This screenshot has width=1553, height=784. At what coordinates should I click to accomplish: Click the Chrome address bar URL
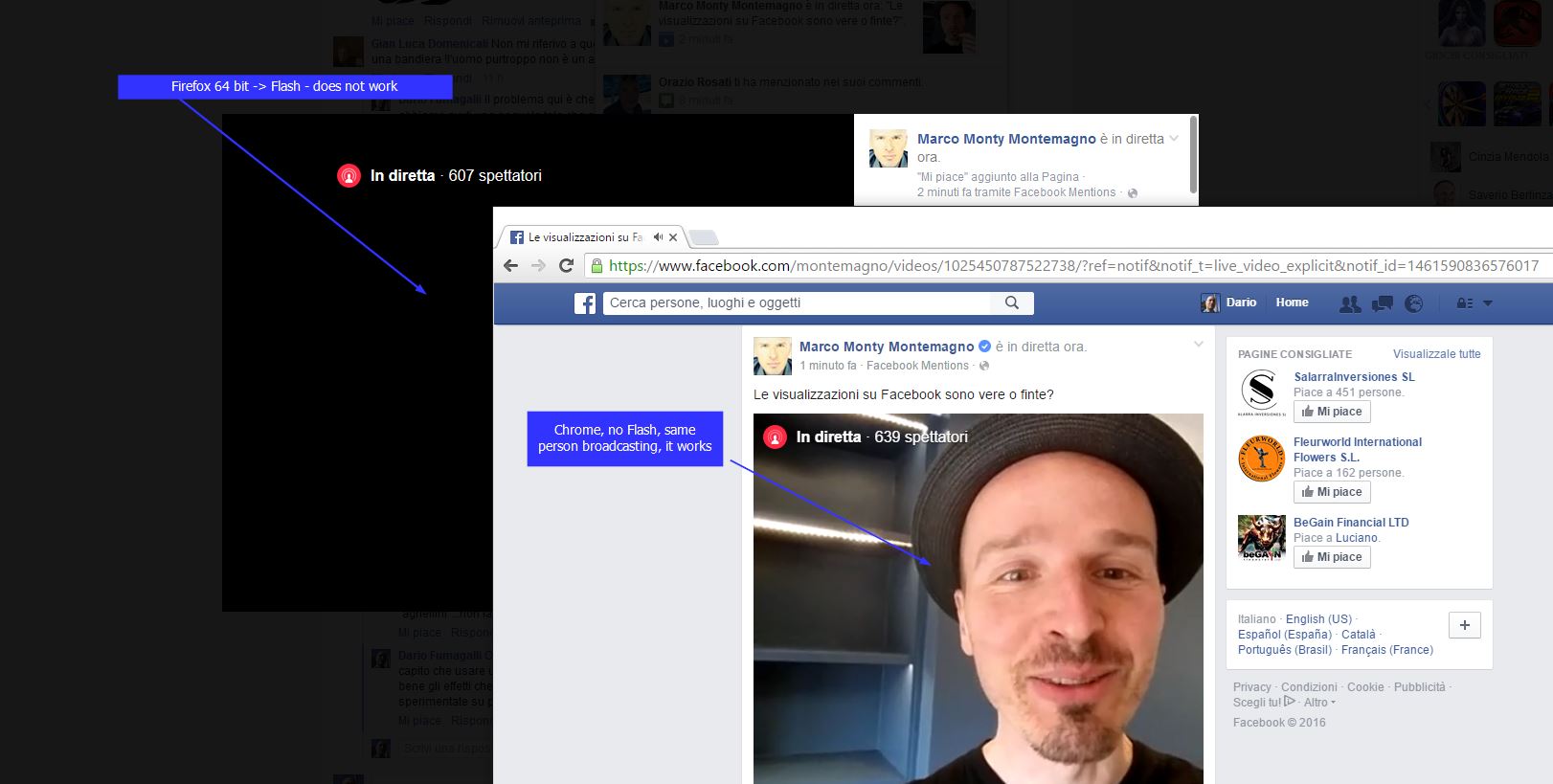click(x=1073, y=266)
